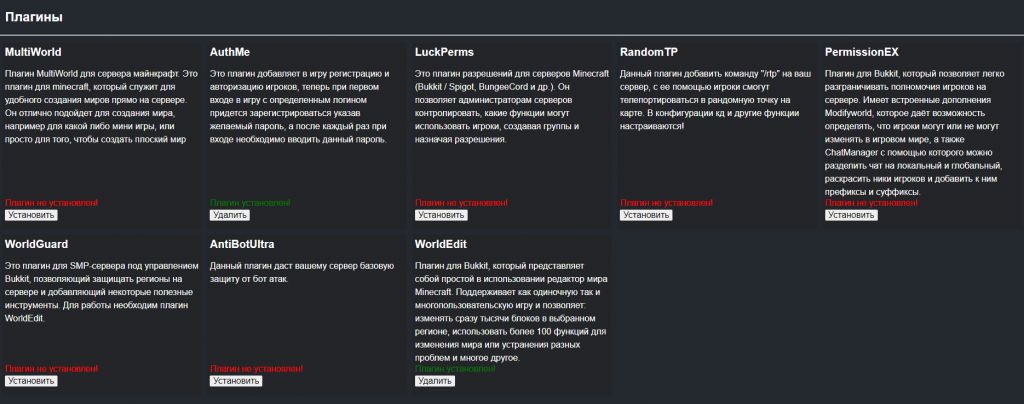Install the RandomTP plugin
Viewport: 1024px width, 404px height.
pyautogui.click(x=646, y=215)
